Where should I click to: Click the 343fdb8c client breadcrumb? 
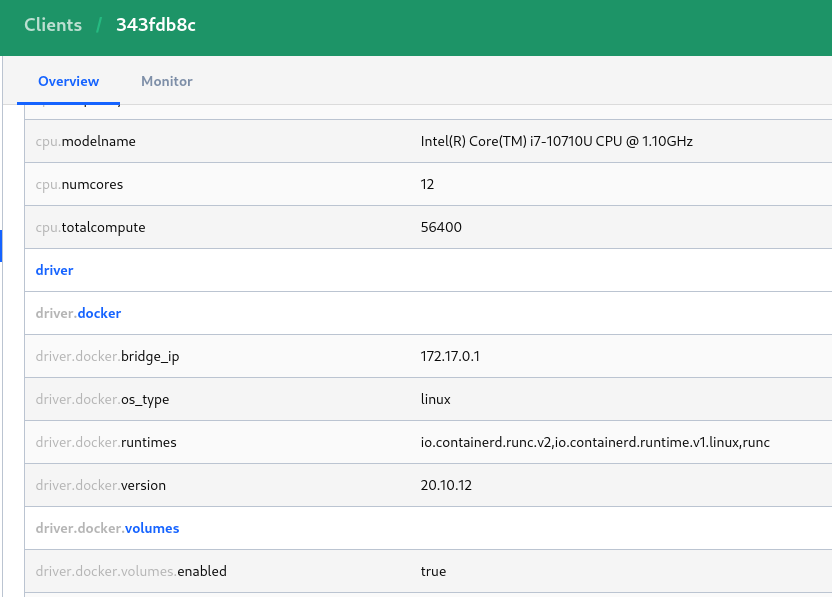click(156, 25)
